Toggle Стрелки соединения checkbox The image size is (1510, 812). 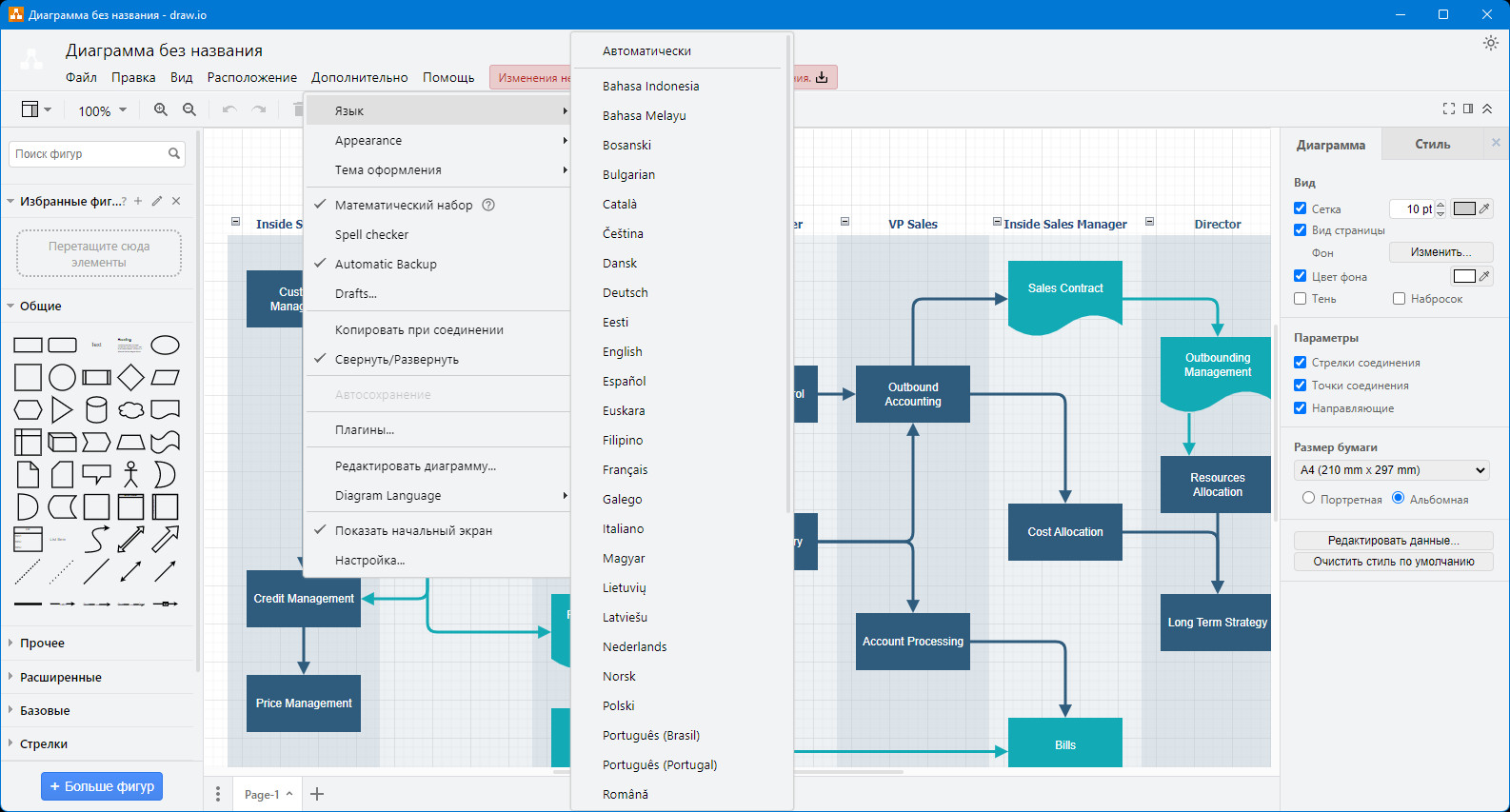(1300, 362)
